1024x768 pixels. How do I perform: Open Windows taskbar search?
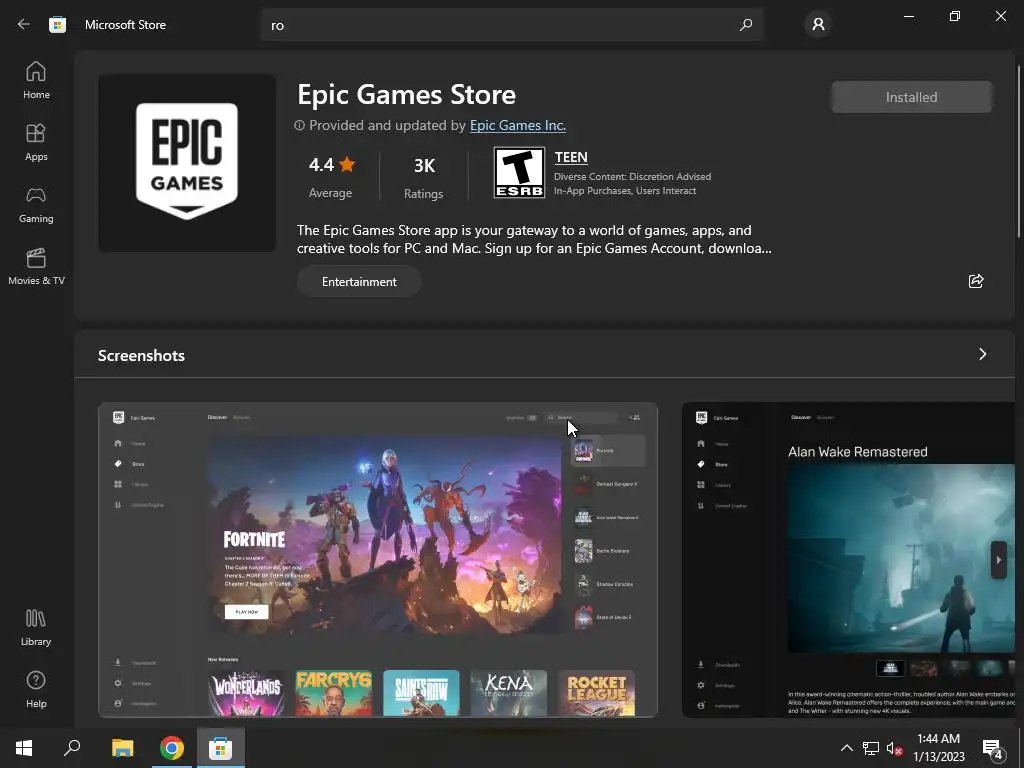click(x=72, y=748)
